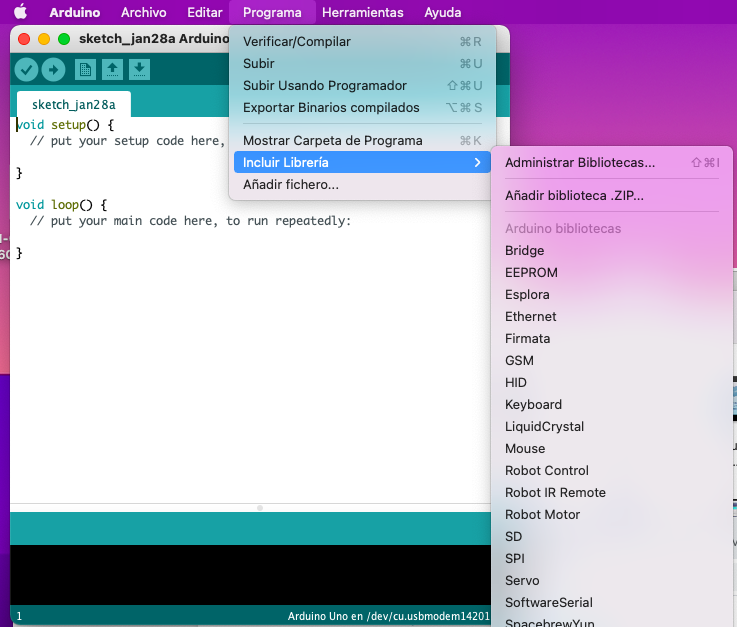Select Añadir biblioteca .ZIP...
Screen dimensions: 737x627
[612, 196]
